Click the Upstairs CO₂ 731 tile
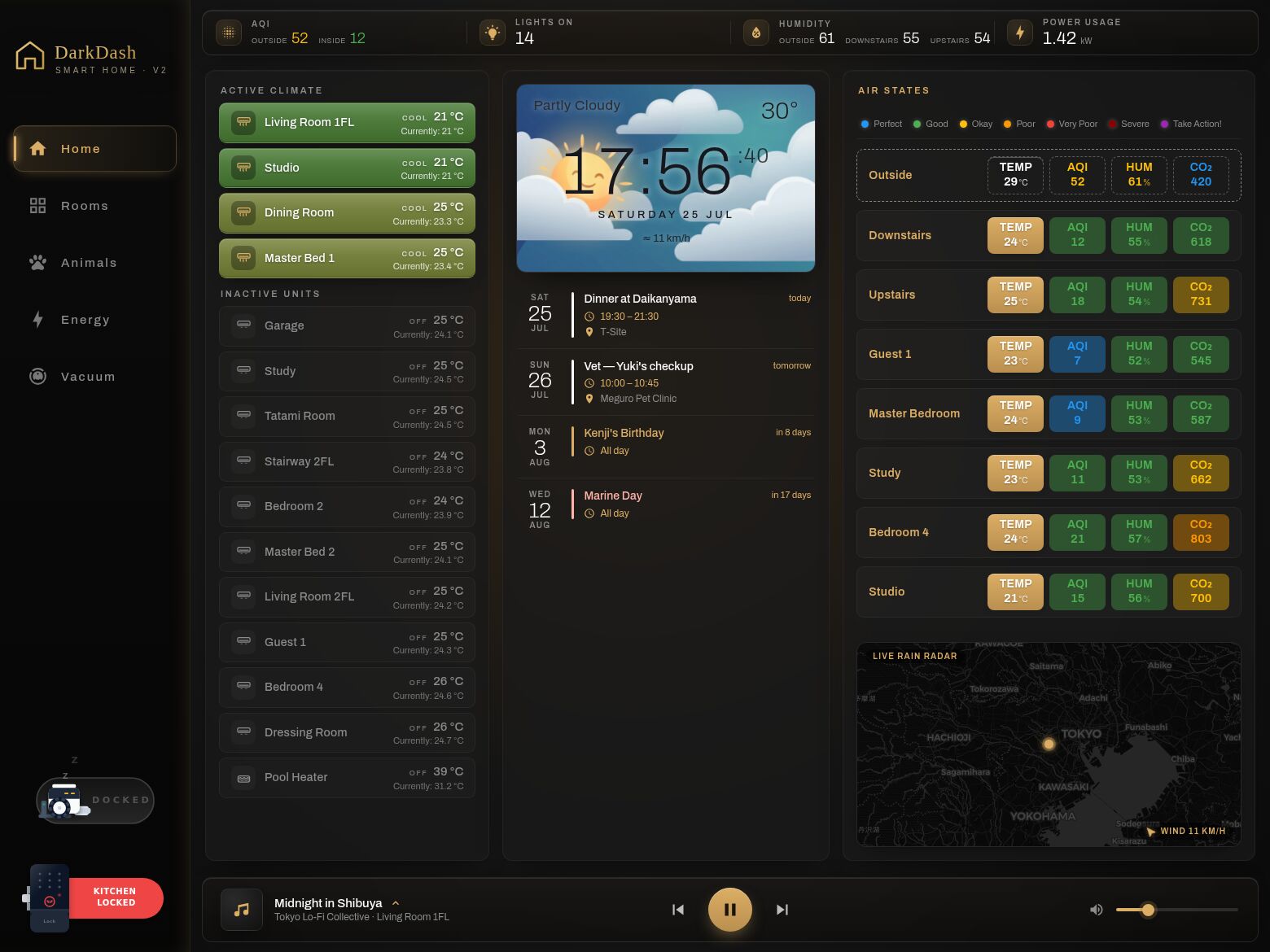Screen dimensions: 1270x952 pyautogui.click(x=1201, y=295)
